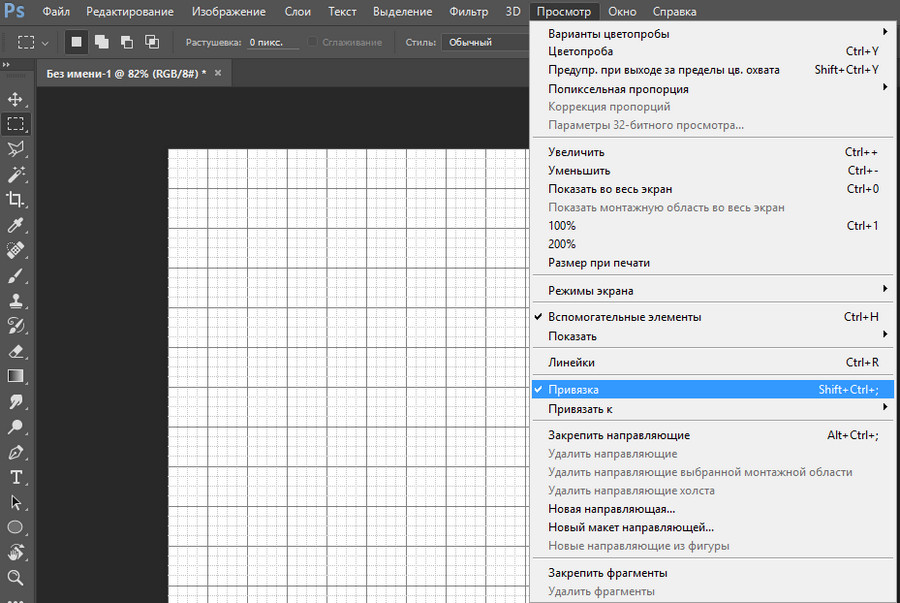Expand Режимы экрана submenu
900x603 pixels.
pos(713,291)
